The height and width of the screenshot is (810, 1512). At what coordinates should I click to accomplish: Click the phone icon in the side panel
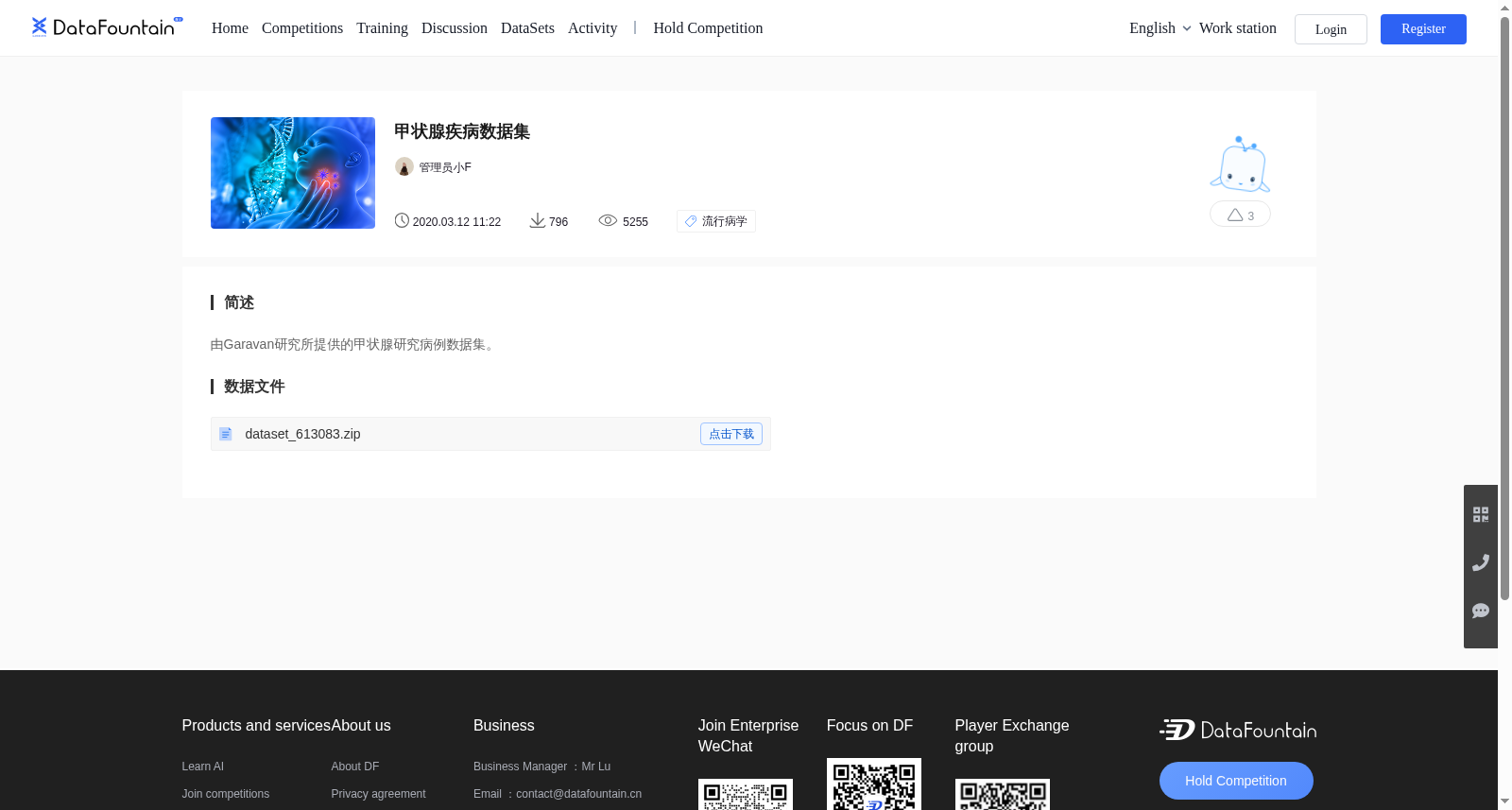tap(1481, 562)
